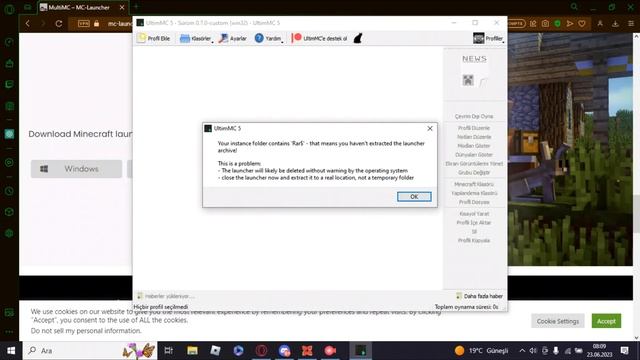The height and width of the screenshot is (360, 640).
Task: Open the browser easy setup menu icon
Action: [631, 24]
